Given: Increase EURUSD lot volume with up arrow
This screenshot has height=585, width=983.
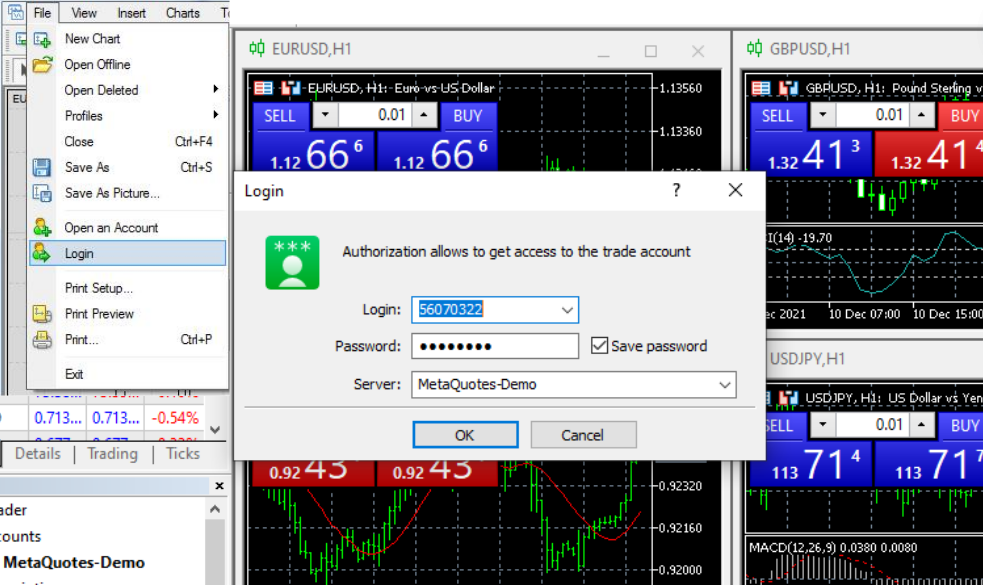Looking at the screenshot, I should tap(424, 116).
